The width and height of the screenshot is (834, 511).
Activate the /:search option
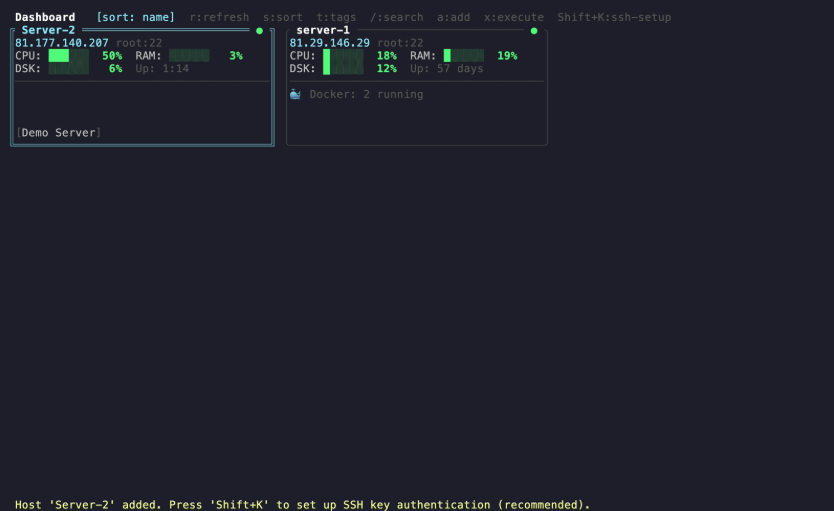(x=396, y=17)
